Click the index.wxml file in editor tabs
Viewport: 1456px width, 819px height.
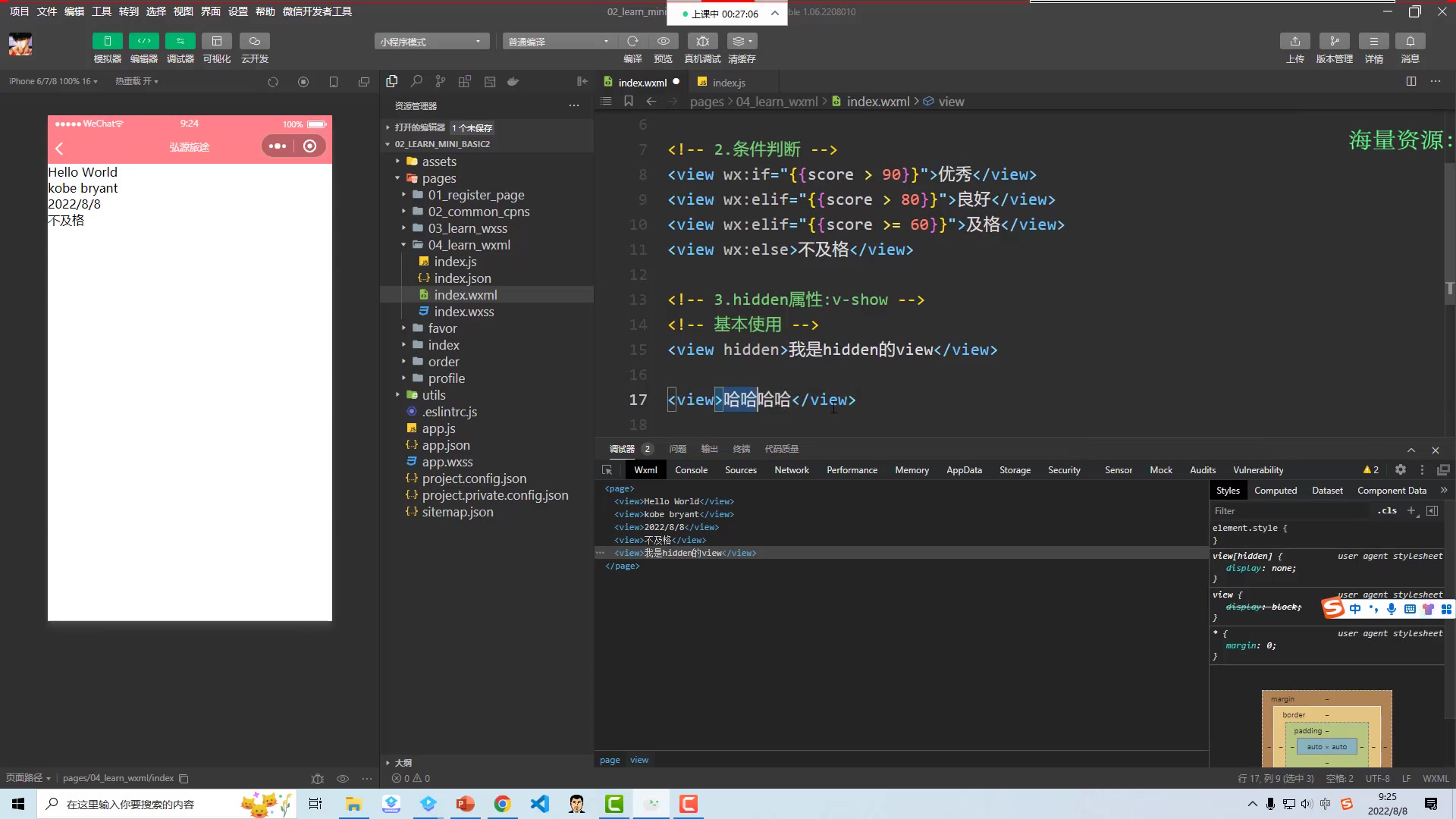(641, 82)
